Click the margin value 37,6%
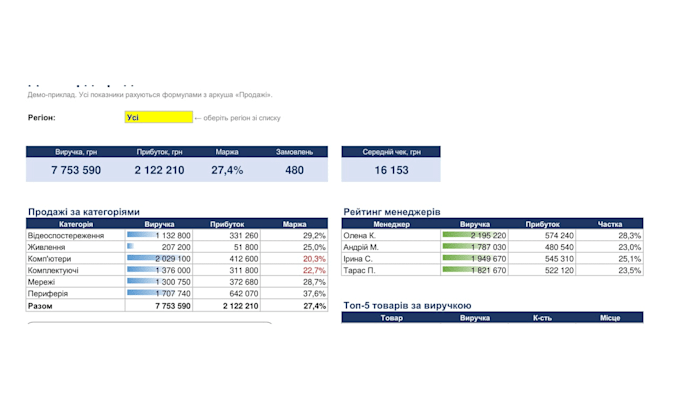 pos(314,294)
